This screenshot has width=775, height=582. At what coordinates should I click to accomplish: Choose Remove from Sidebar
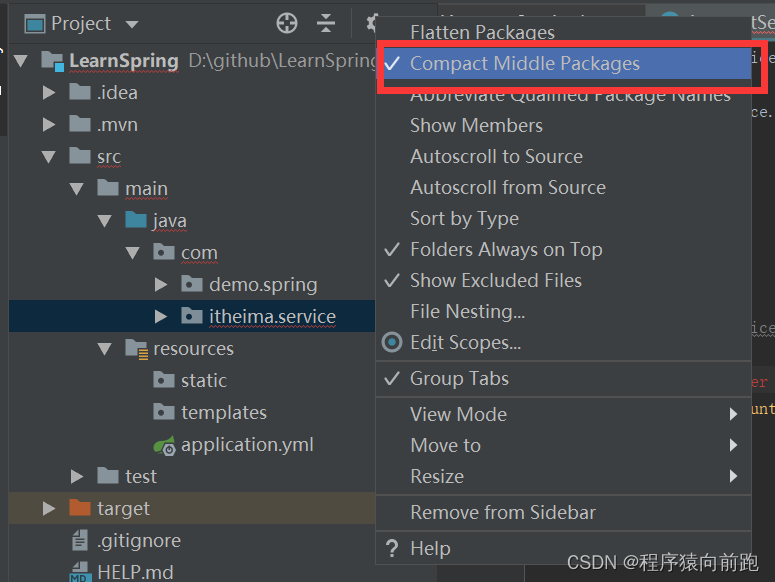click(x=564, y=513)
